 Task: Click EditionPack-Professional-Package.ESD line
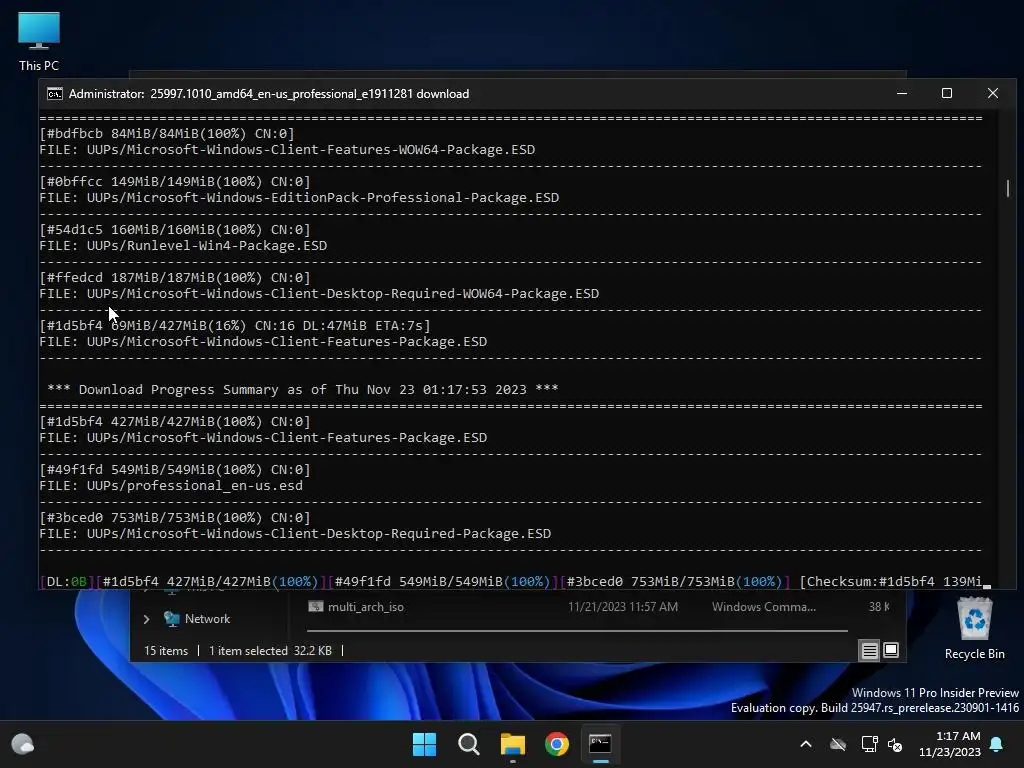[x=299, y=198]
